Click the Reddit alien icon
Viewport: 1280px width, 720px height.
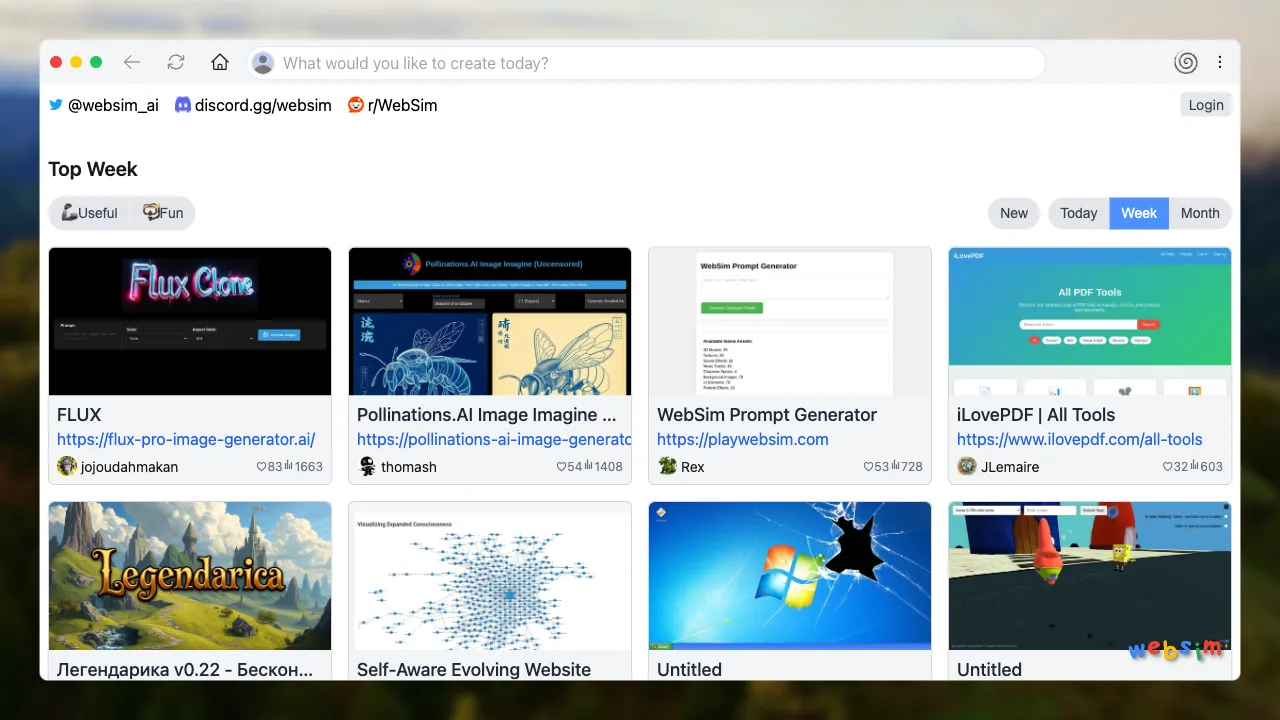click(x=355, y=105)
